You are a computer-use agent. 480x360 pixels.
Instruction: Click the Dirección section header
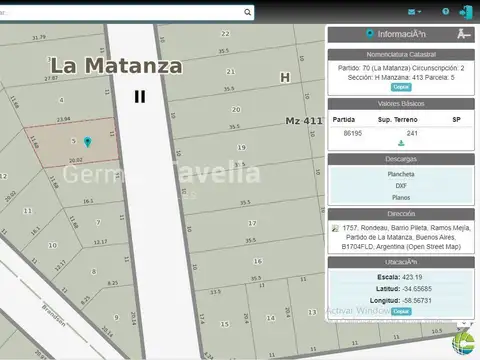click(401, 214)
